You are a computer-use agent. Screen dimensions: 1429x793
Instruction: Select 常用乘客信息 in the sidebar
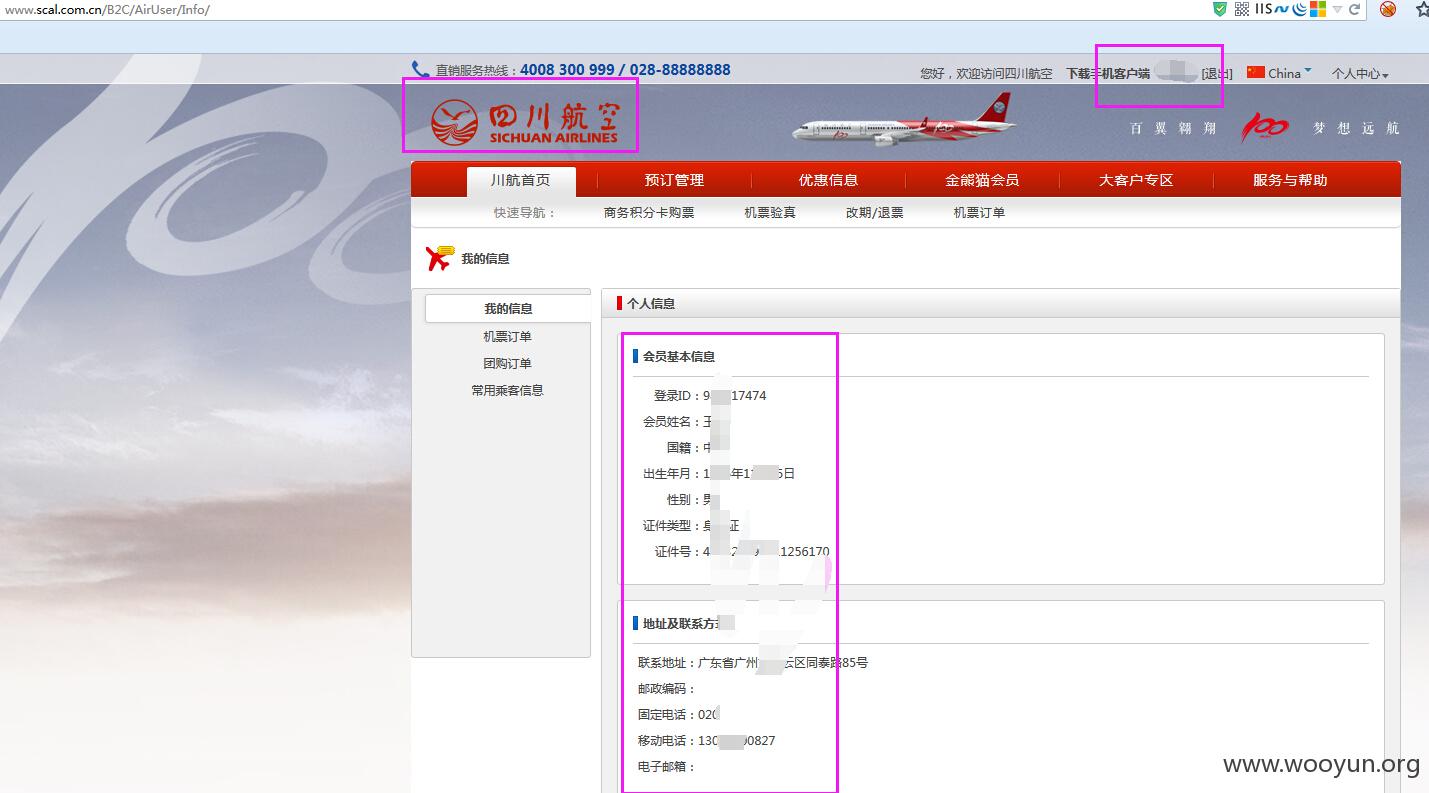(508, 390)
